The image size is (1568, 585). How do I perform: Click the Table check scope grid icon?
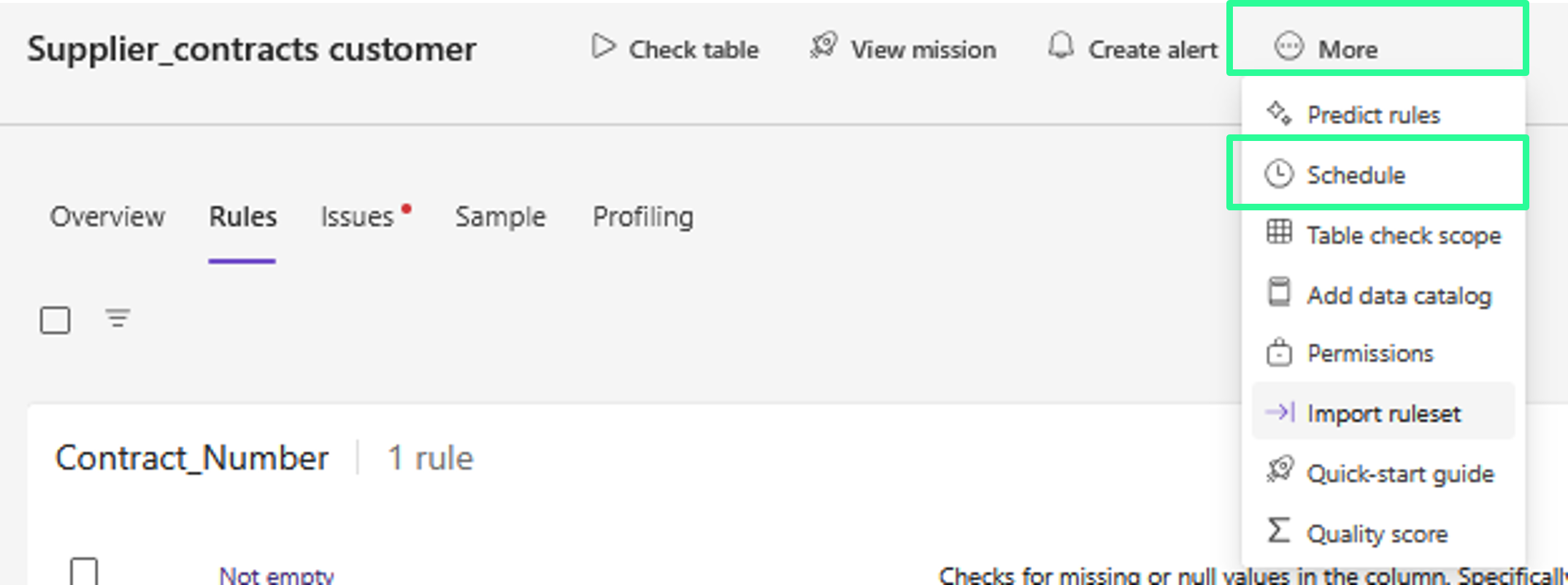coord(1278,233)
